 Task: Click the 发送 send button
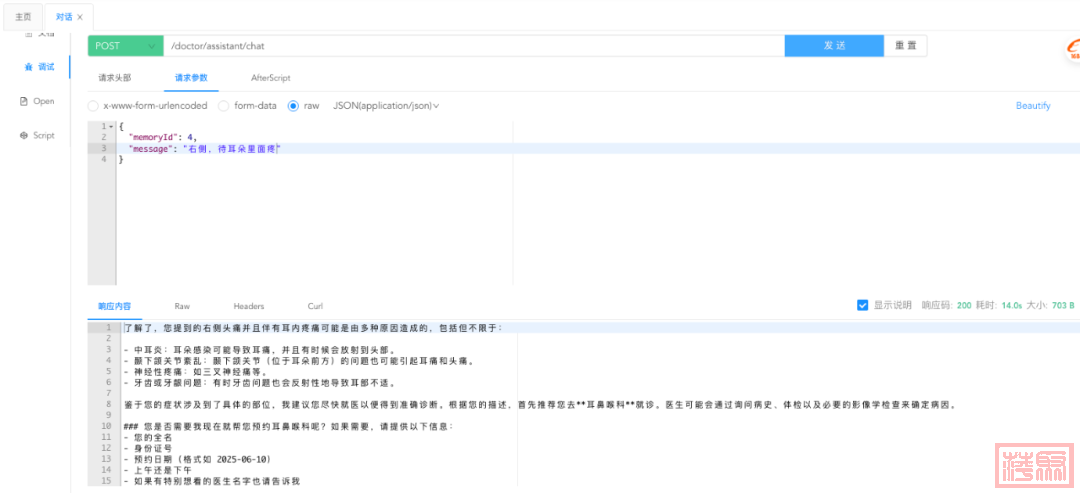[834, 46]
